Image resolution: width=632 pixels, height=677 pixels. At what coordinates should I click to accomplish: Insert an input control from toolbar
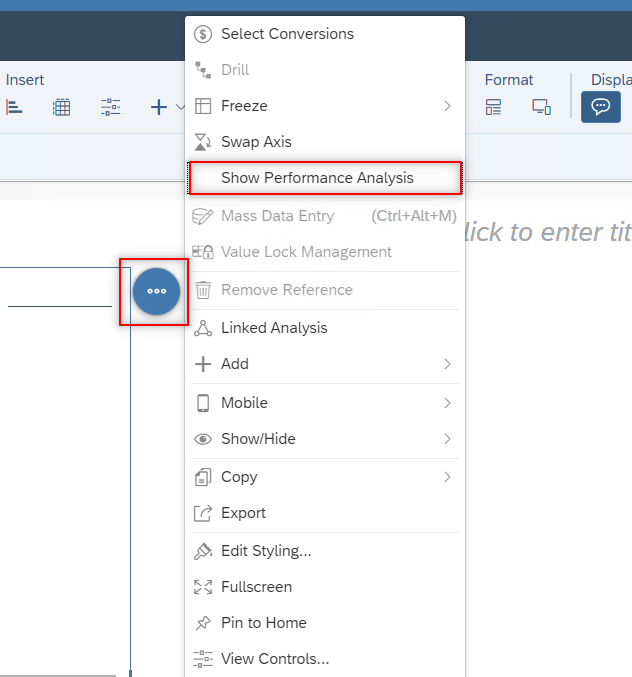coord(111,107)
